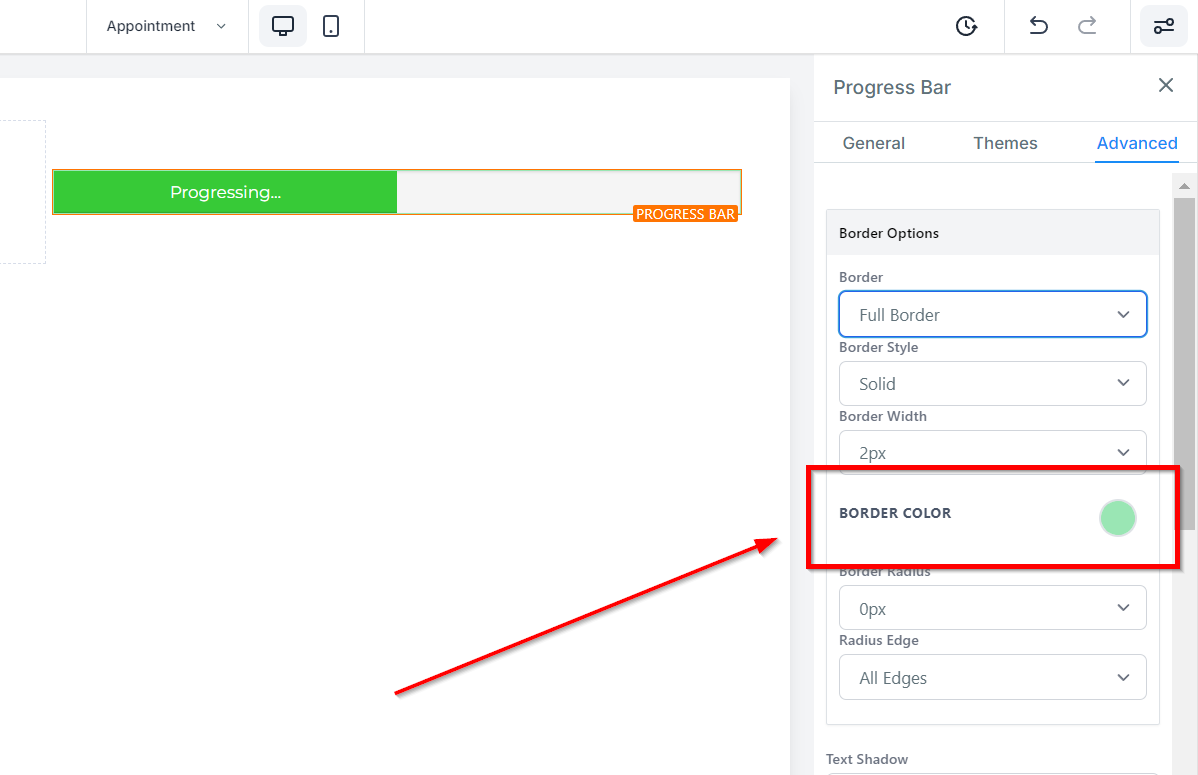1198x775 pixels.
Task: Expand the Radius Edge All Edges dropdown
Action: point(992,677)
